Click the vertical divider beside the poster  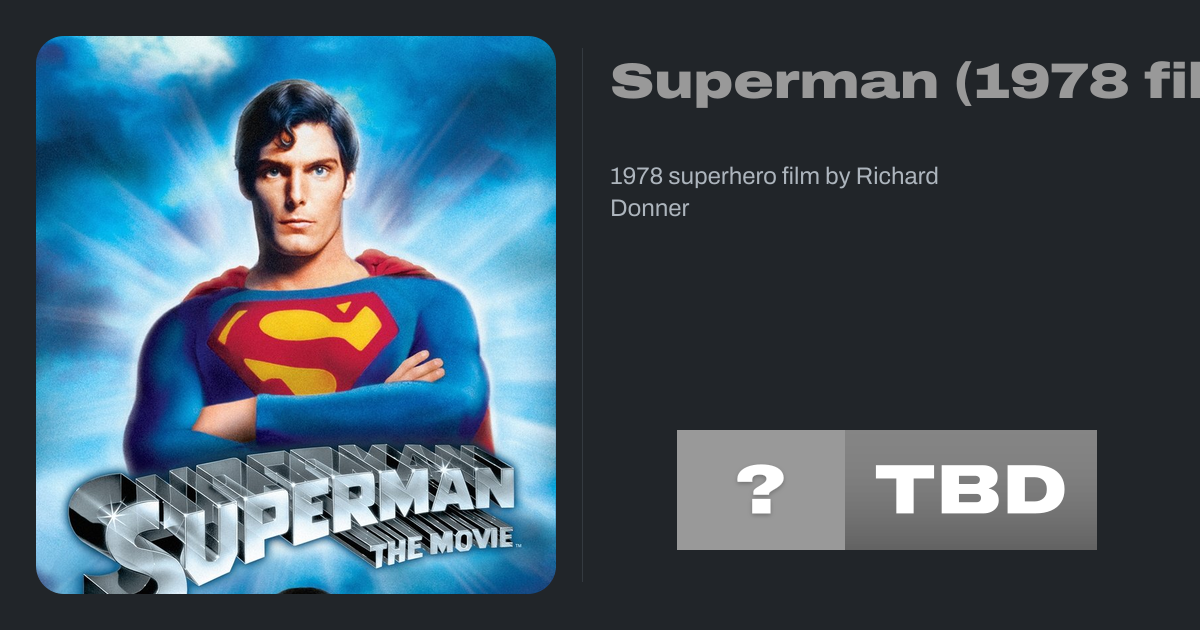coord(583,315)
